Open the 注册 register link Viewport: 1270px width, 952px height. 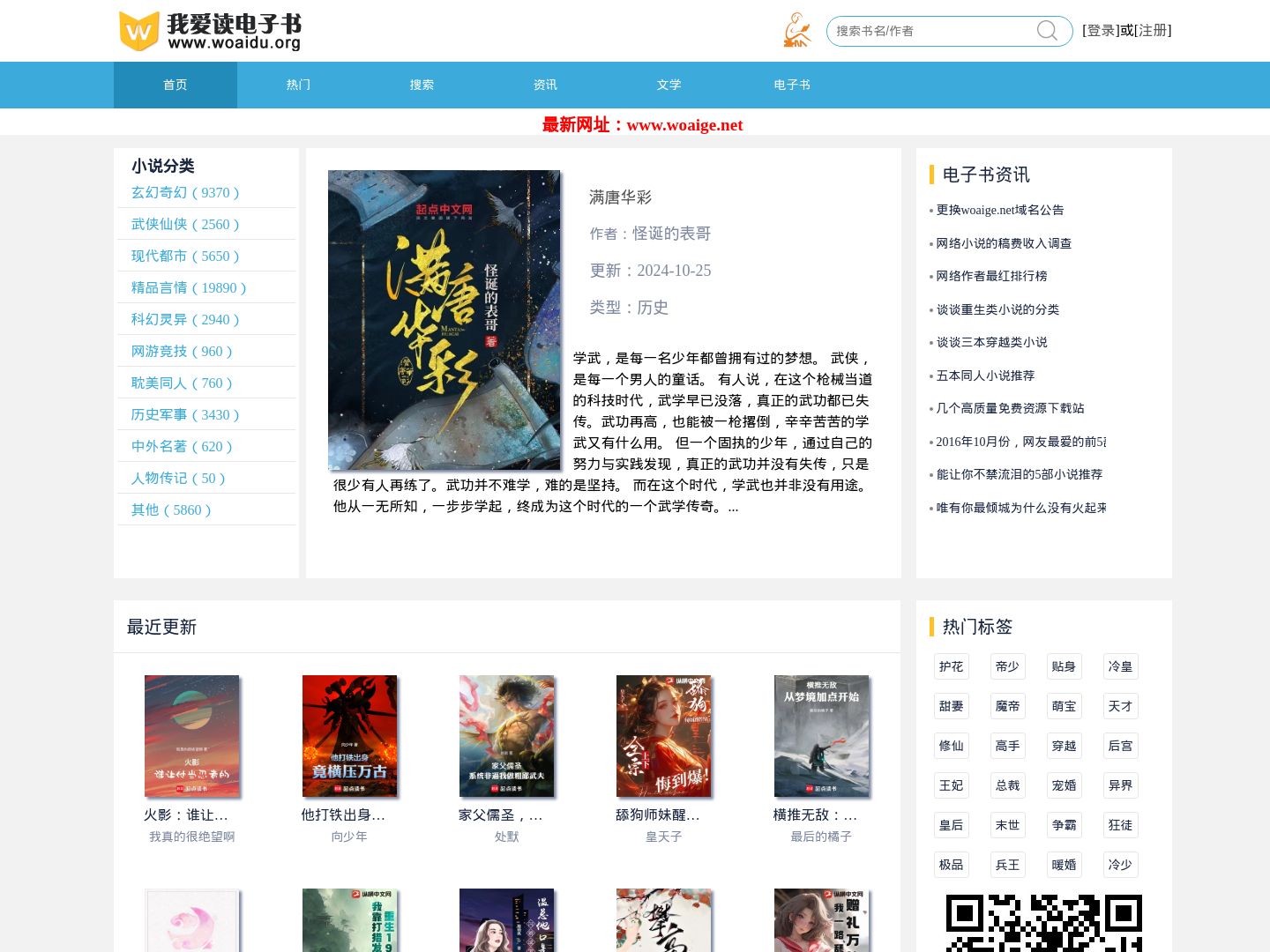click(x=1153, y=30)
